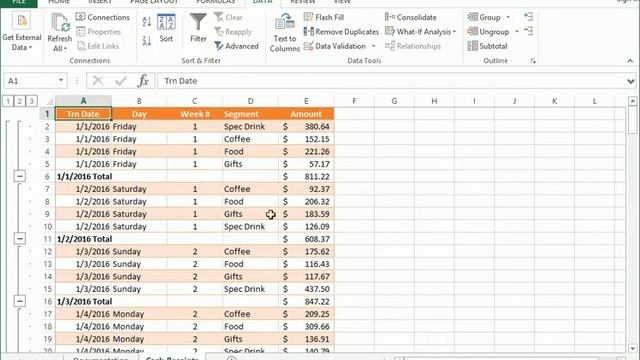Select the 437.50 amount cell

[306, 289]
